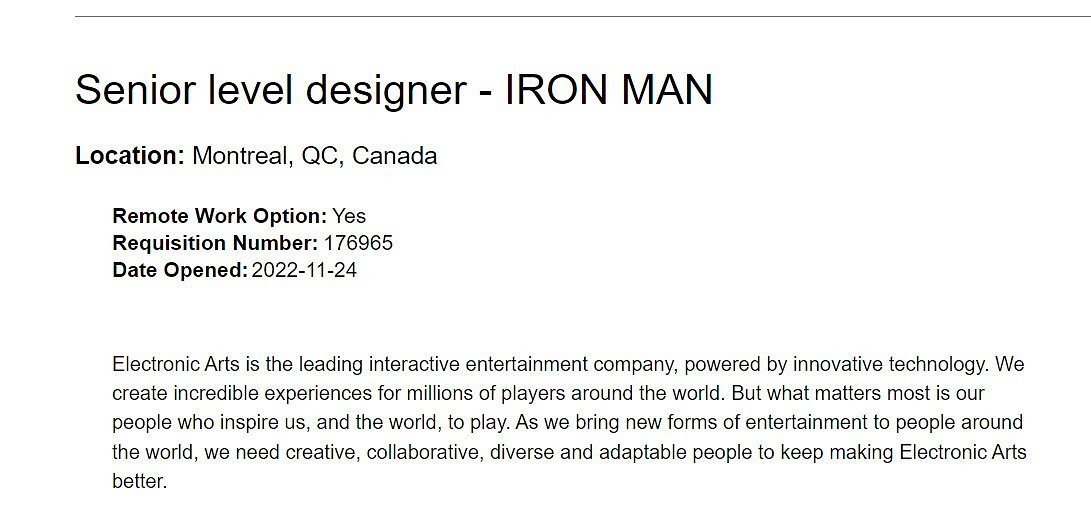Select the "Montreal, QC, Canada" location text
The image size is (1091, 531).
click(x=314, y=156)
